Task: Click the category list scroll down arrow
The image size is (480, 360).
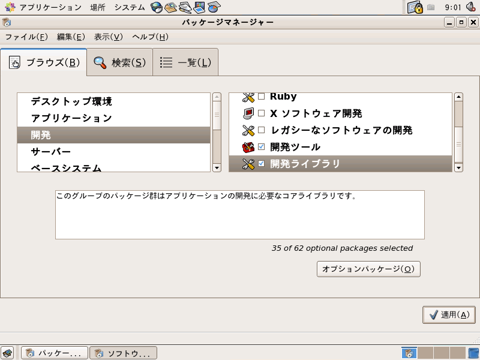Action: pyautogui.click(x=217, y=168)
